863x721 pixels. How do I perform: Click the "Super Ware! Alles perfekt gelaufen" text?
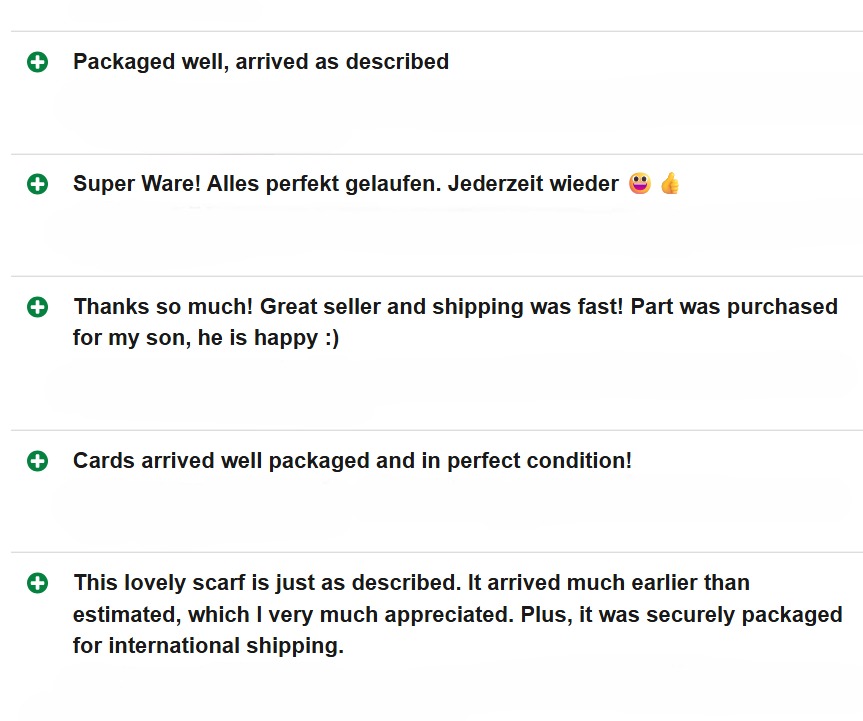[x=257, y=184]
